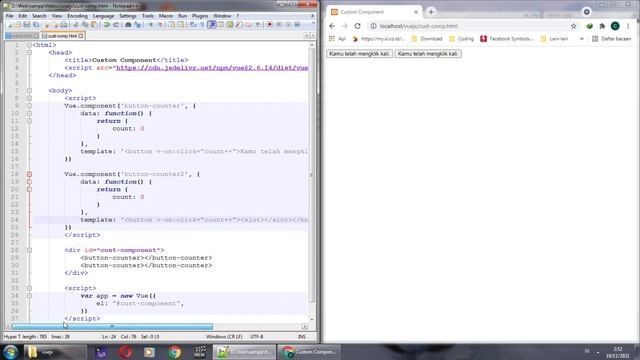Open the Apps grid icon in bookmarks bar
The height and width of the screenshot is (360, 640).
[x=332, y=39]
